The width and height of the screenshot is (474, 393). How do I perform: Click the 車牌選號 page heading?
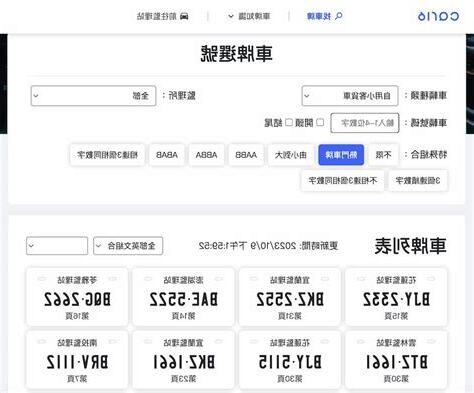coord(237,54)
